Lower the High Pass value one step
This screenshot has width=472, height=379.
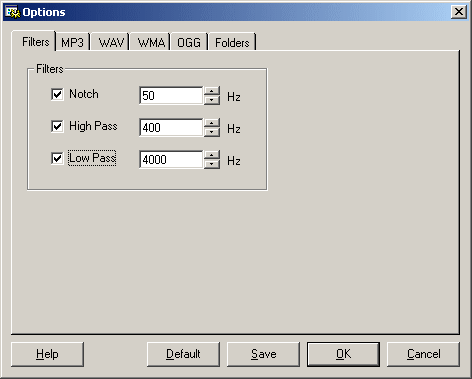[x=212, y=132]
